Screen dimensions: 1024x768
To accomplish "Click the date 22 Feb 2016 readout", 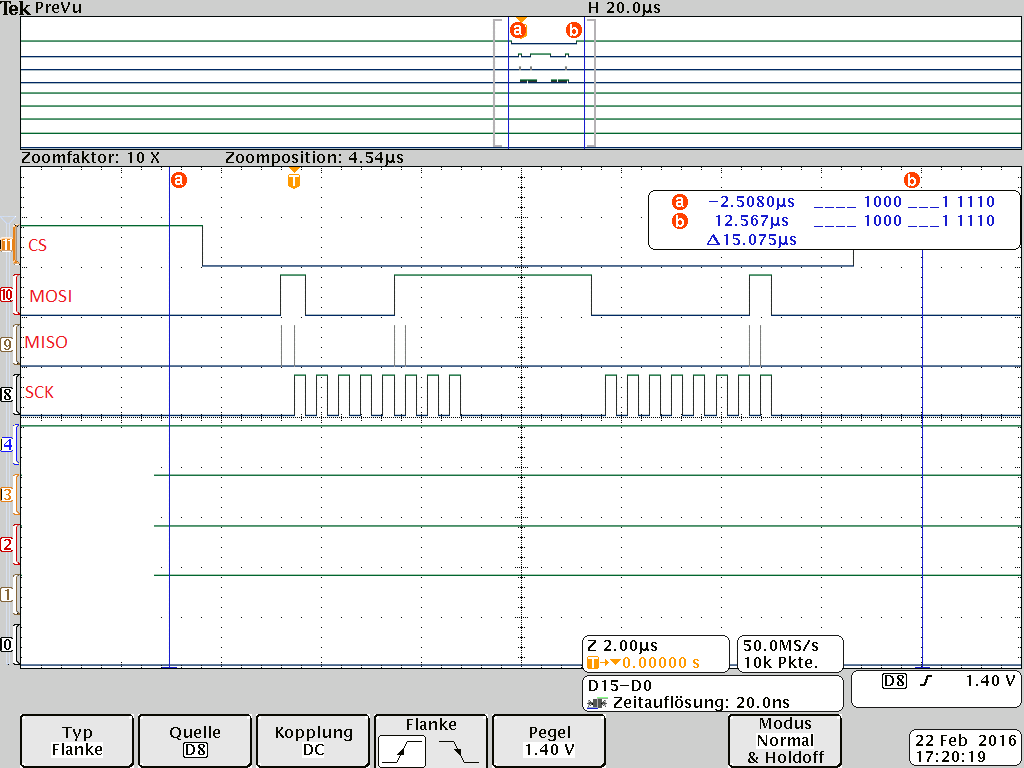I will point(966,741).
